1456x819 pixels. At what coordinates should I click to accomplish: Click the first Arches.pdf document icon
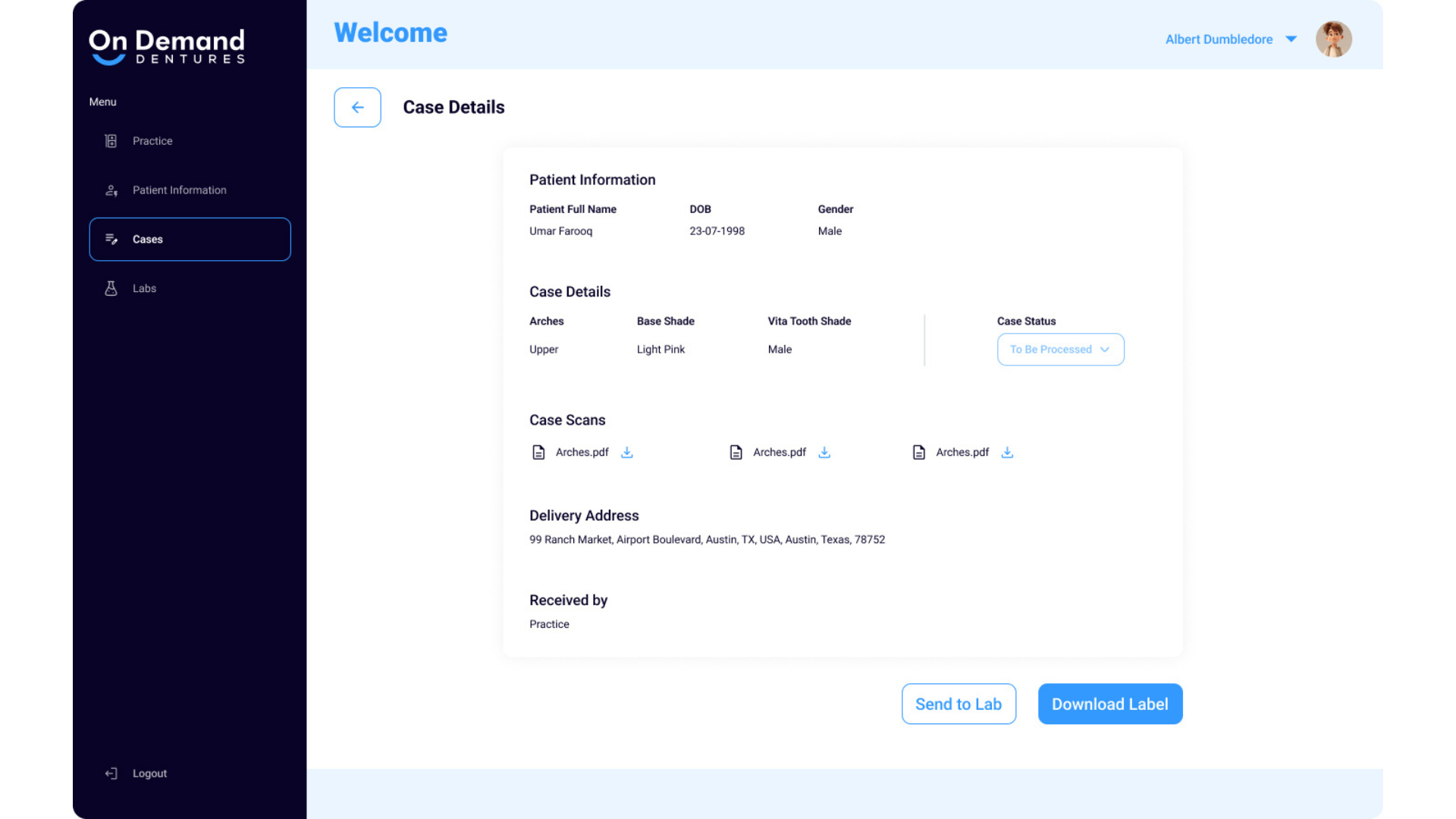(538, 453)
